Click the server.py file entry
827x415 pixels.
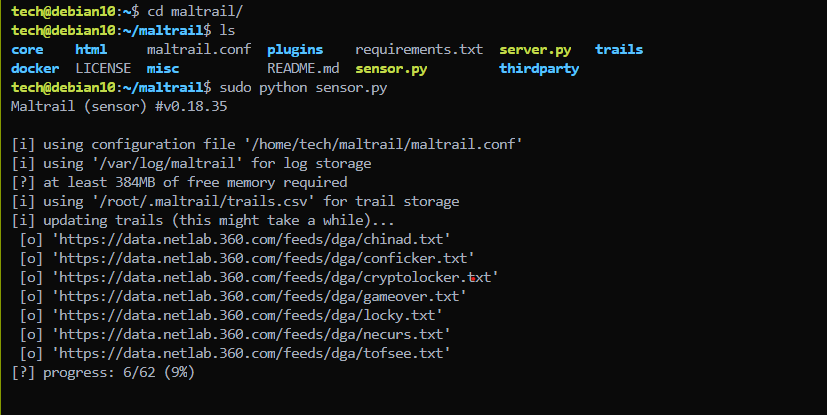click(535, 50)
